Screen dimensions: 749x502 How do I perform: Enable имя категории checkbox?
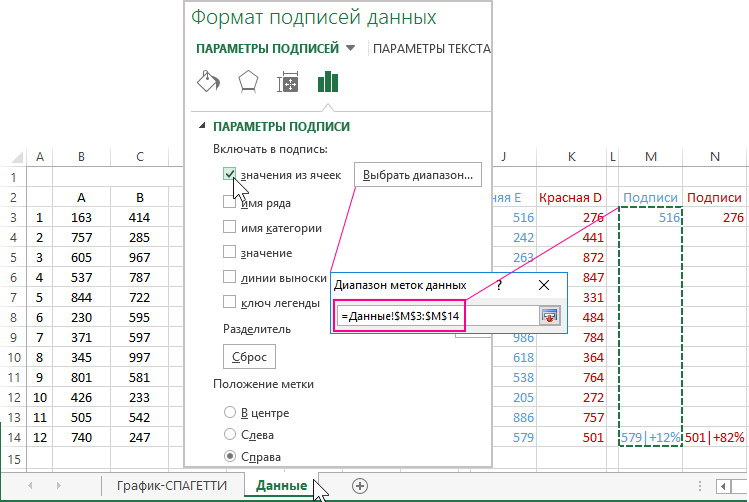click(229, 226)
